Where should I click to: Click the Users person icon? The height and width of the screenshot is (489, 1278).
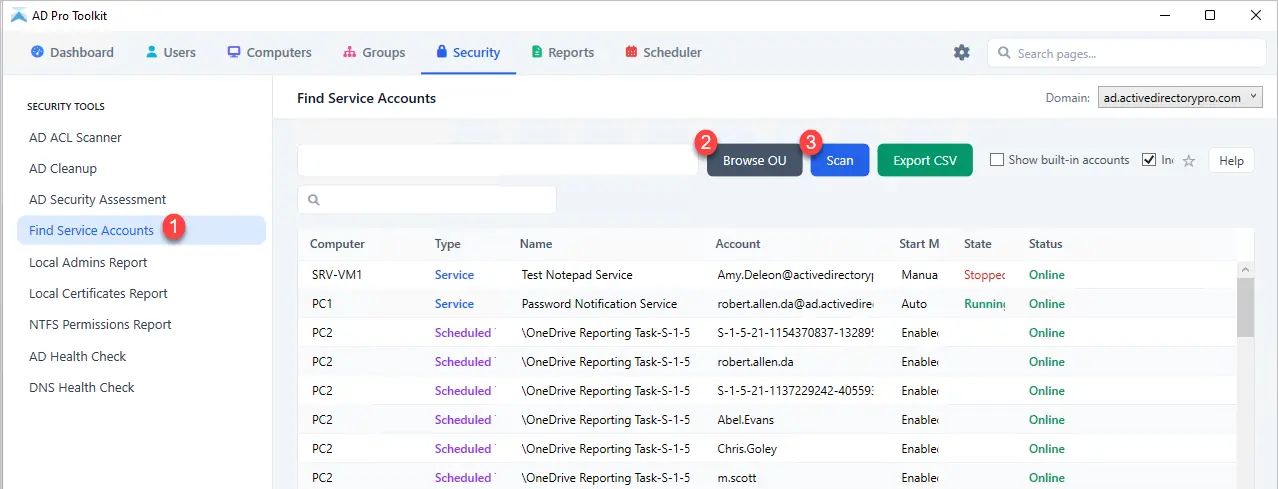tap(151, 52)
